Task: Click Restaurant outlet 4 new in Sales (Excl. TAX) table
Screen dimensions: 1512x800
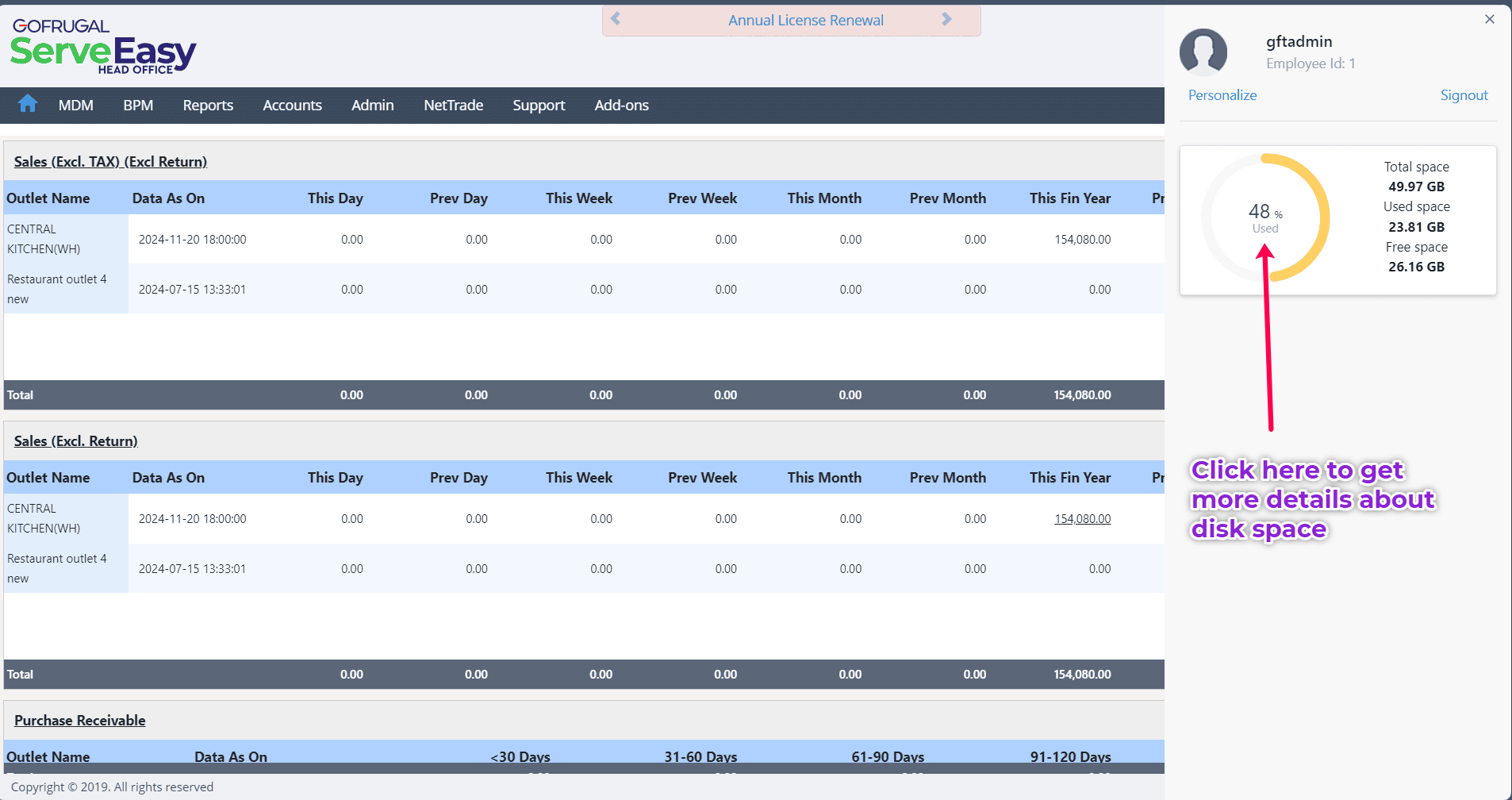Action: (x=57, y=289)
